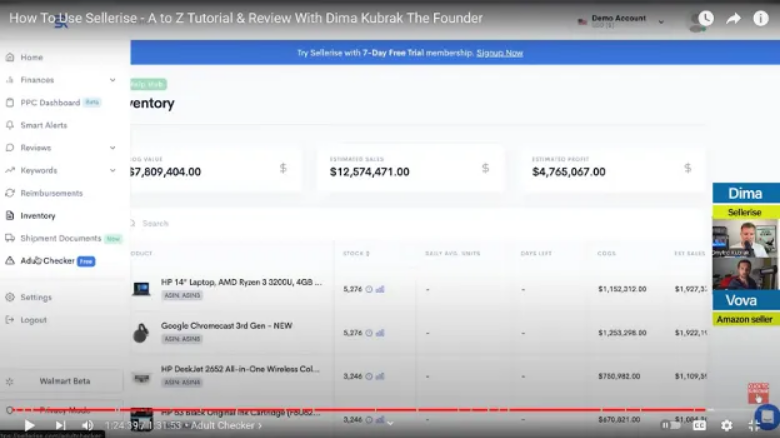Click the Reimbursements refresh icon
Viewport: 780px width, 438px height.
pyautogui.click(x=10, y=193)
